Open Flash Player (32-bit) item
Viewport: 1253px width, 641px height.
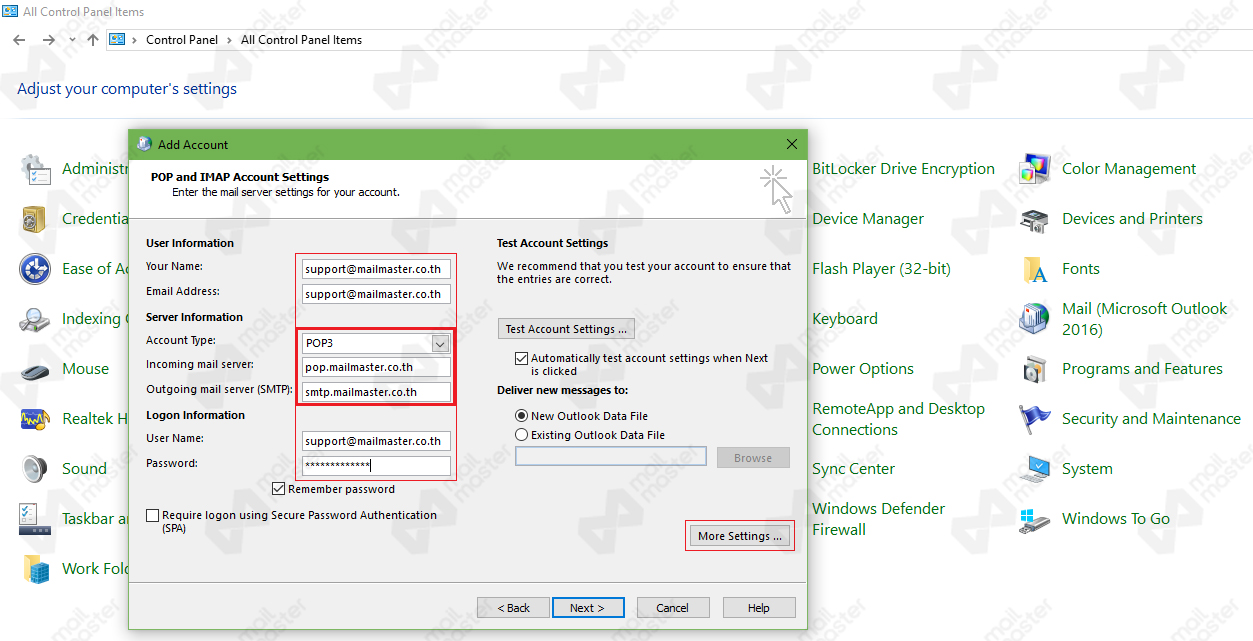tap(881, 269)
